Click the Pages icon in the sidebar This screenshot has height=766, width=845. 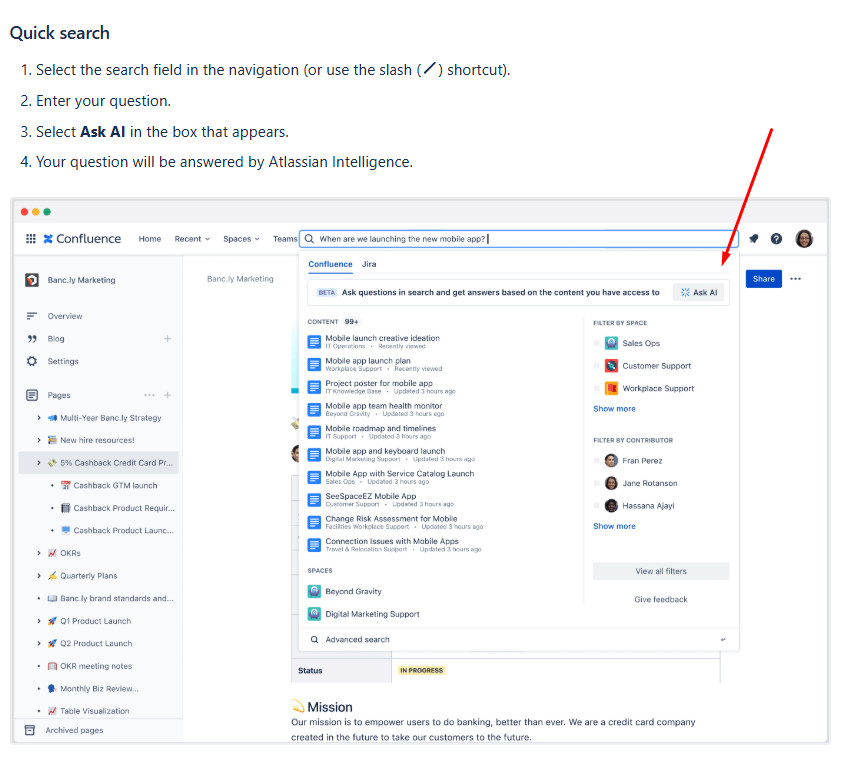(x=32, y=395)
